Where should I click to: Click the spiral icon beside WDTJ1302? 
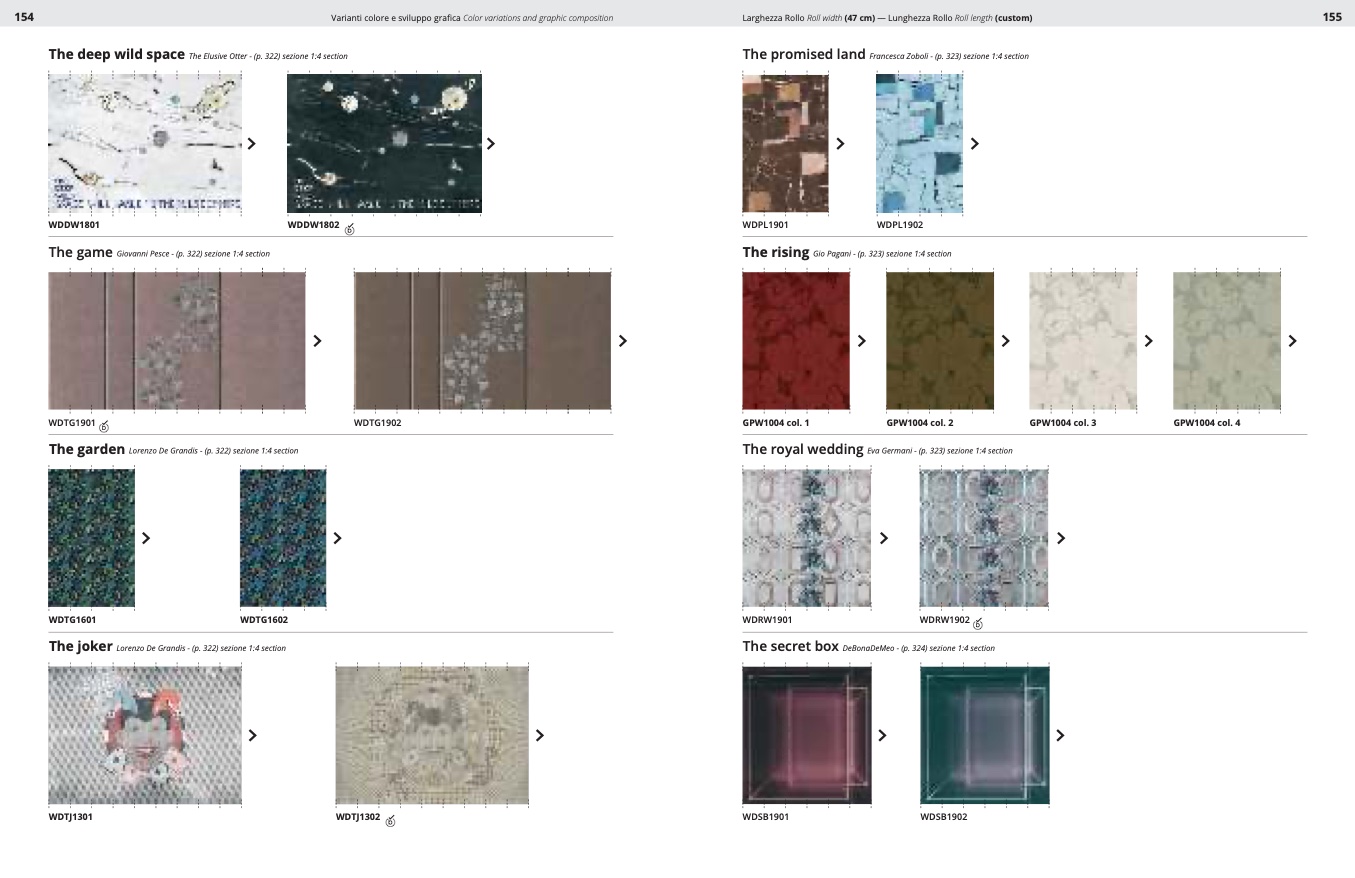coord(390,821)
